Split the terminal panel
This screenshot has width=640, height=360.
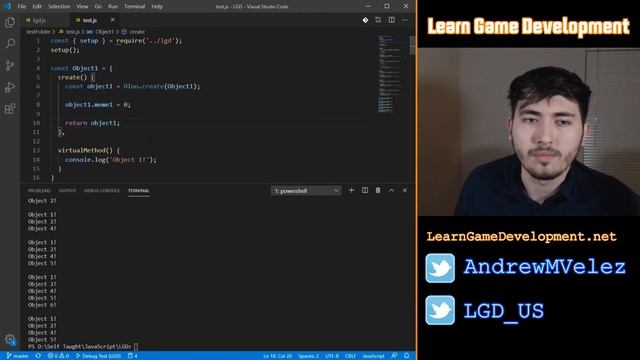click(365, 190)
